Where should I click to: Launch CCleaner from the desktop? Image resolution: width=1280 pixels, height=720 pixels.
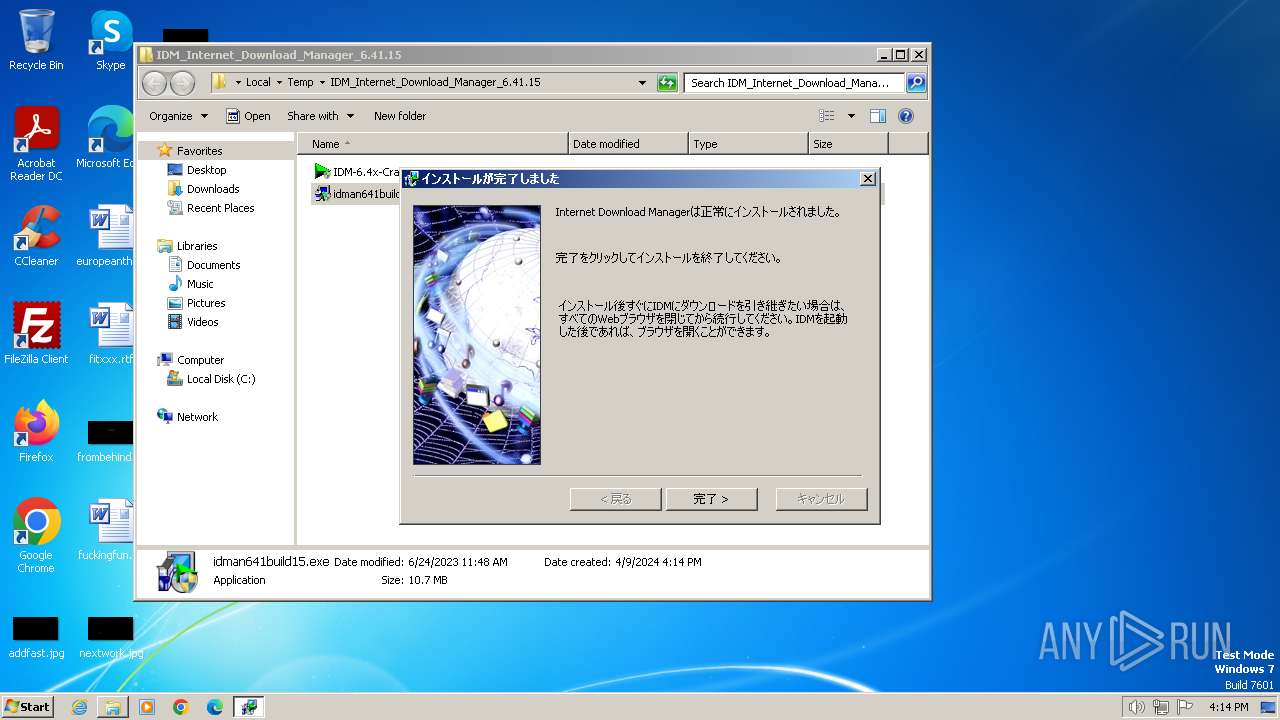[x=36, y=236]
